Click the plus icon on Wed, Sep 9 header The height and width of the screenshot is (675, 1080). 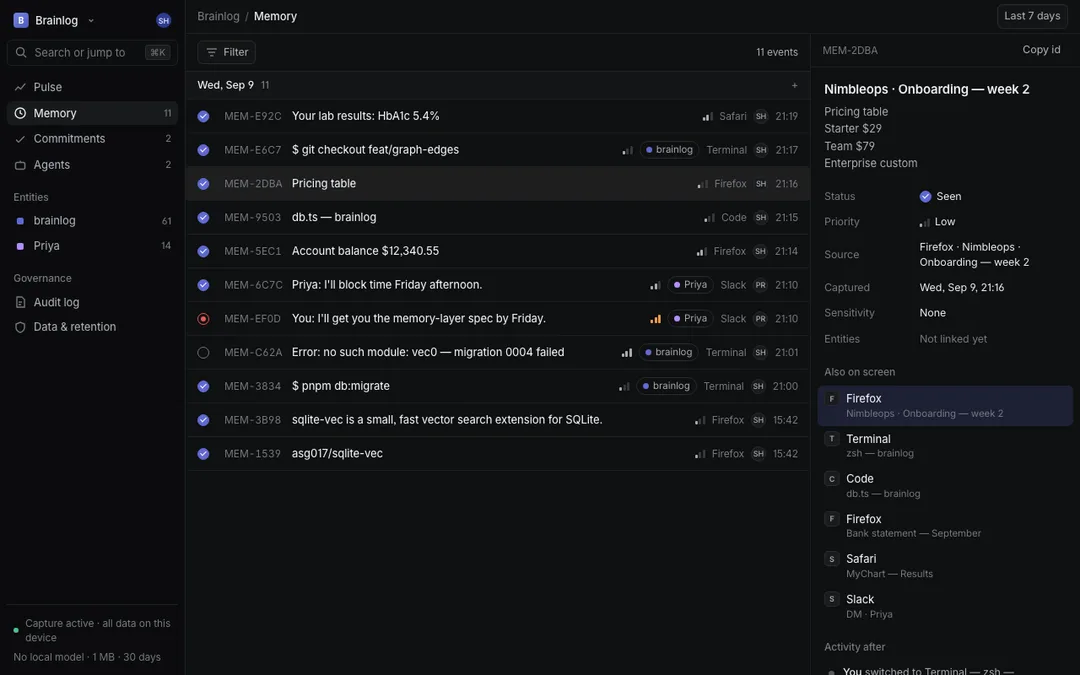click(794, 85)
